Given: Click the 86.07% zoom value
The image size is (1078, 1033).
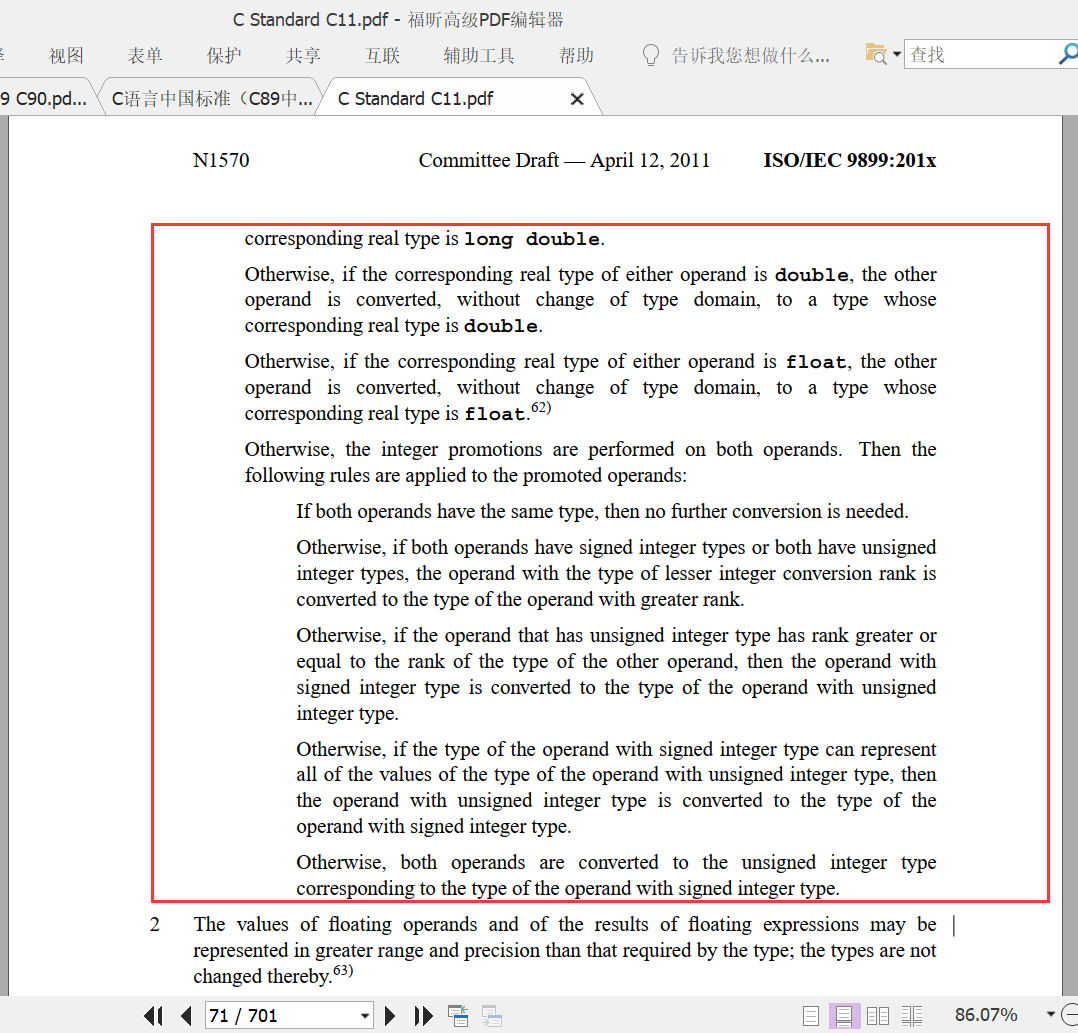Looking at the screenshot, I should click(986, 1014).
